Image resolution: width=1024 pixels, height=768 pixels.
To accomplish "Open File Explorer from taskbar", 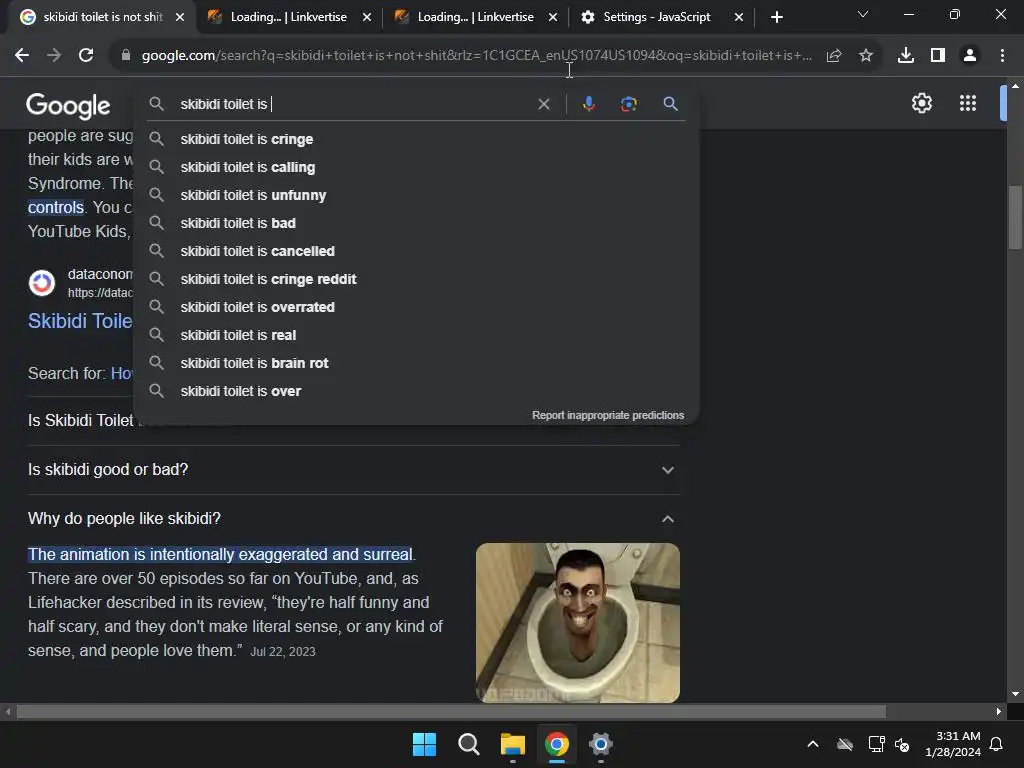I will point(513,744).
